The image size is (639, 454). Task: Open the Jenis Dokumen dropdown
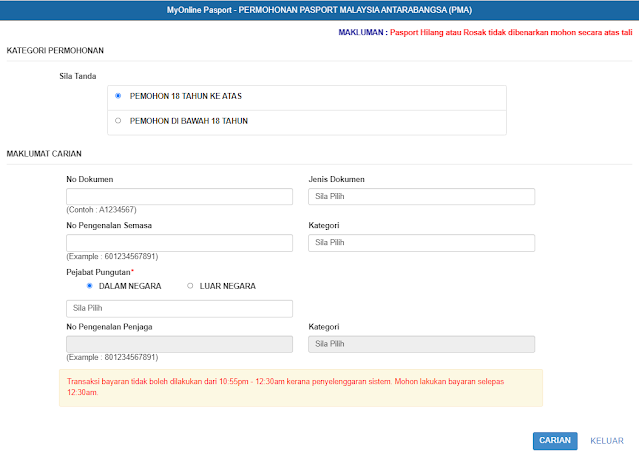[421, 196]
